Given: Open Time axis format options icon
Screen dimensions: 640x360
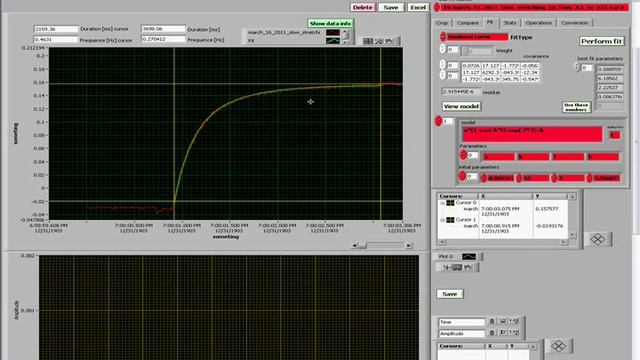Looking at the screenshot, I should 513,322.
